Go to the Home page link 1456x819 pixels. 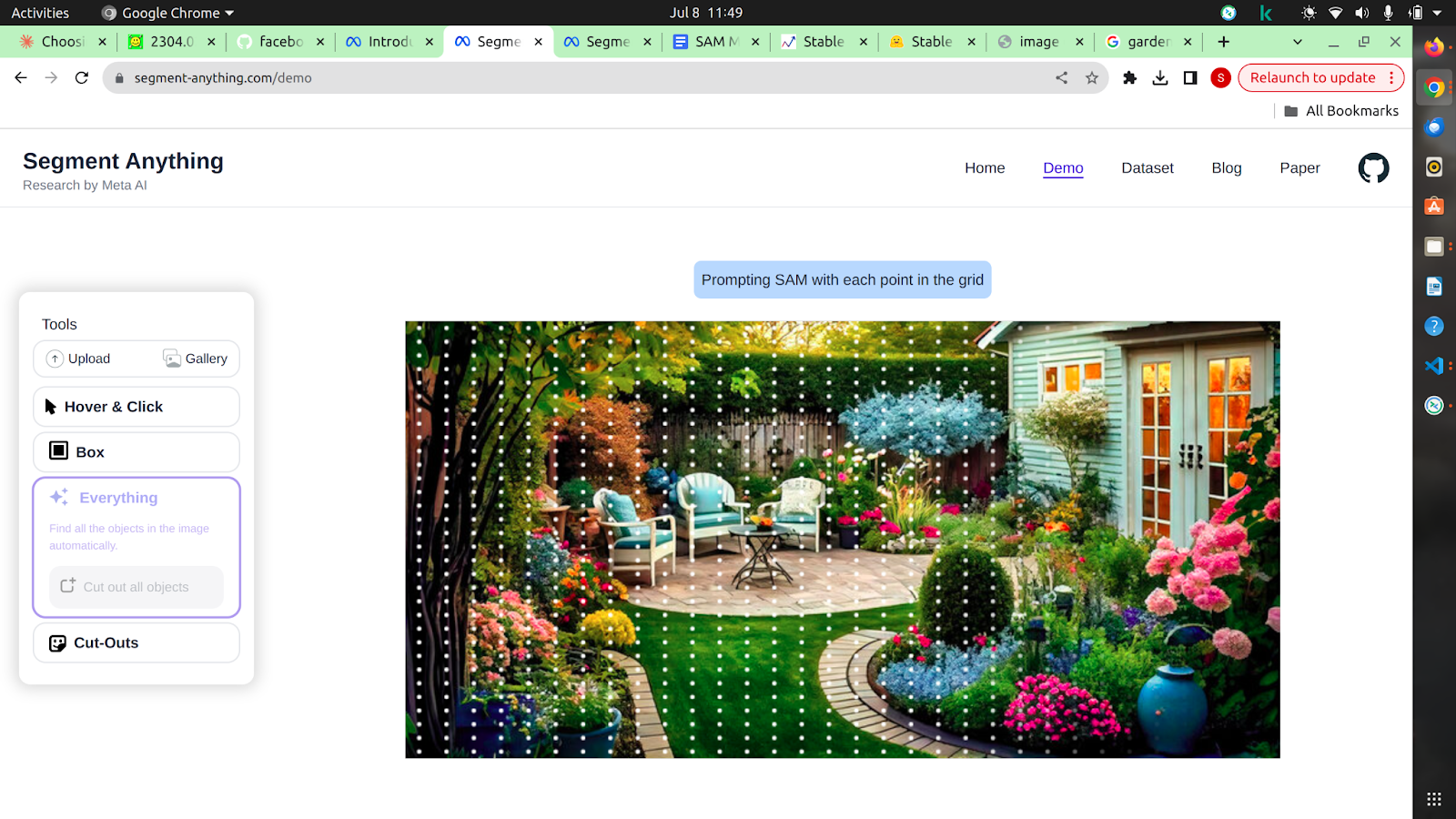coord(985,168)
